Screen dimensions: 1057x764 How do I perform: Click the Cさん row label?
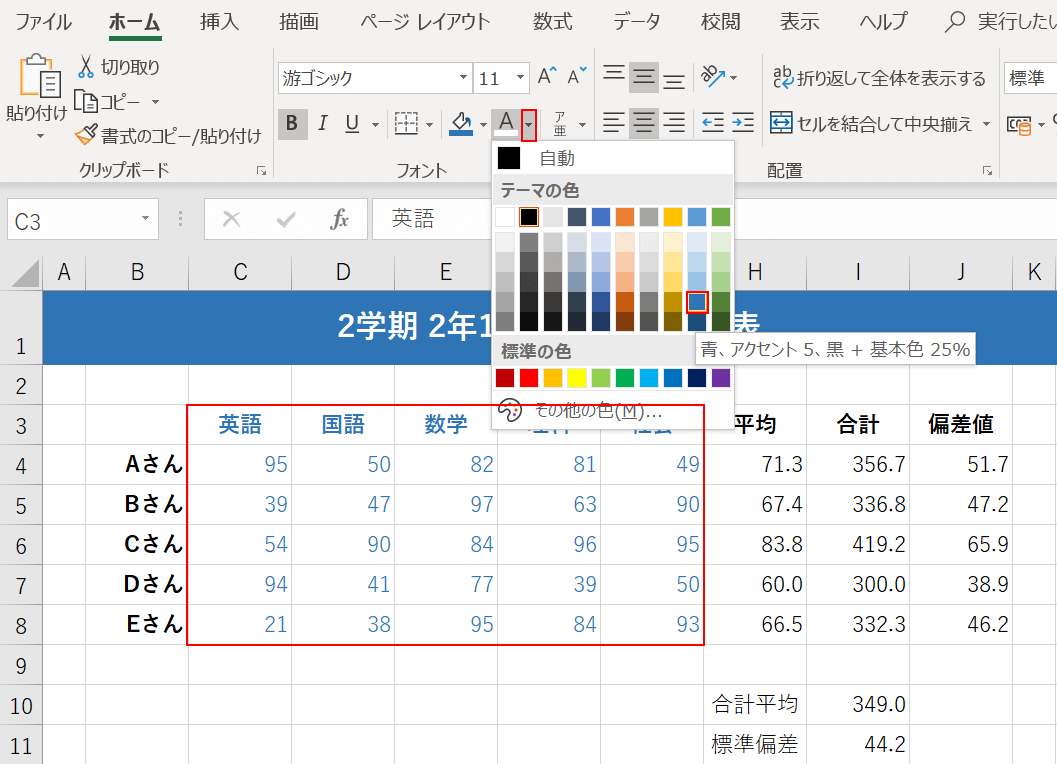pos(138,545)
